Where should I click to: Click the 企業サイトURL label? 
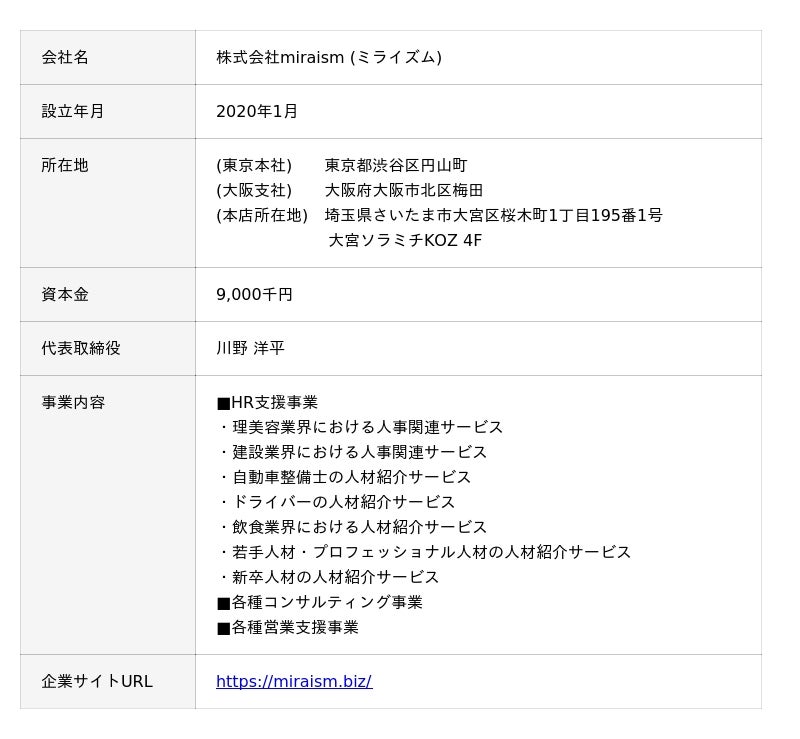coord(97,681)
